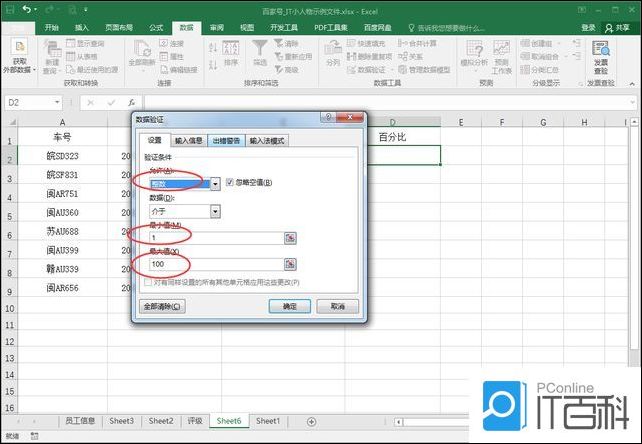Click the range selector icon for 最大值 (Maximum)
The image size is (642, 444).
pyautogui.click(x=290, y=264)
